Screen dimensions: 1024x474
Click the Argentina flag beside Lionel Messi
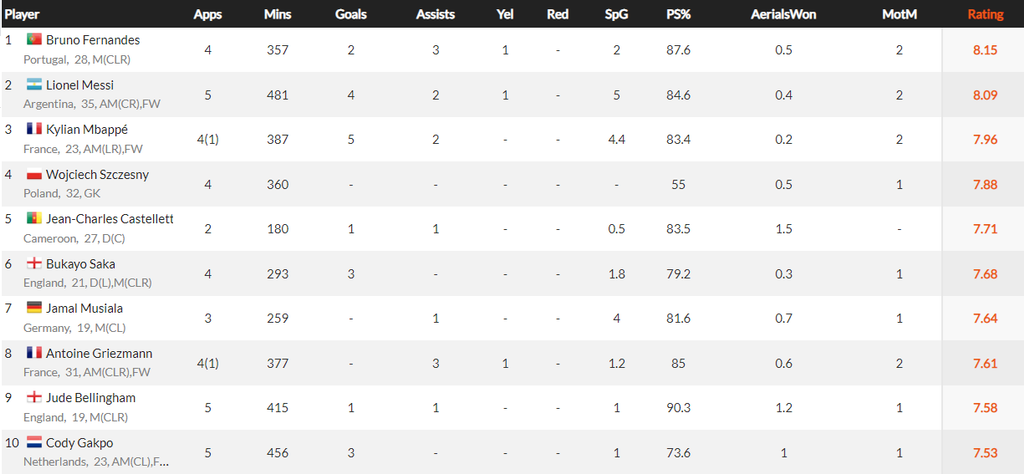tap(33, 85)
